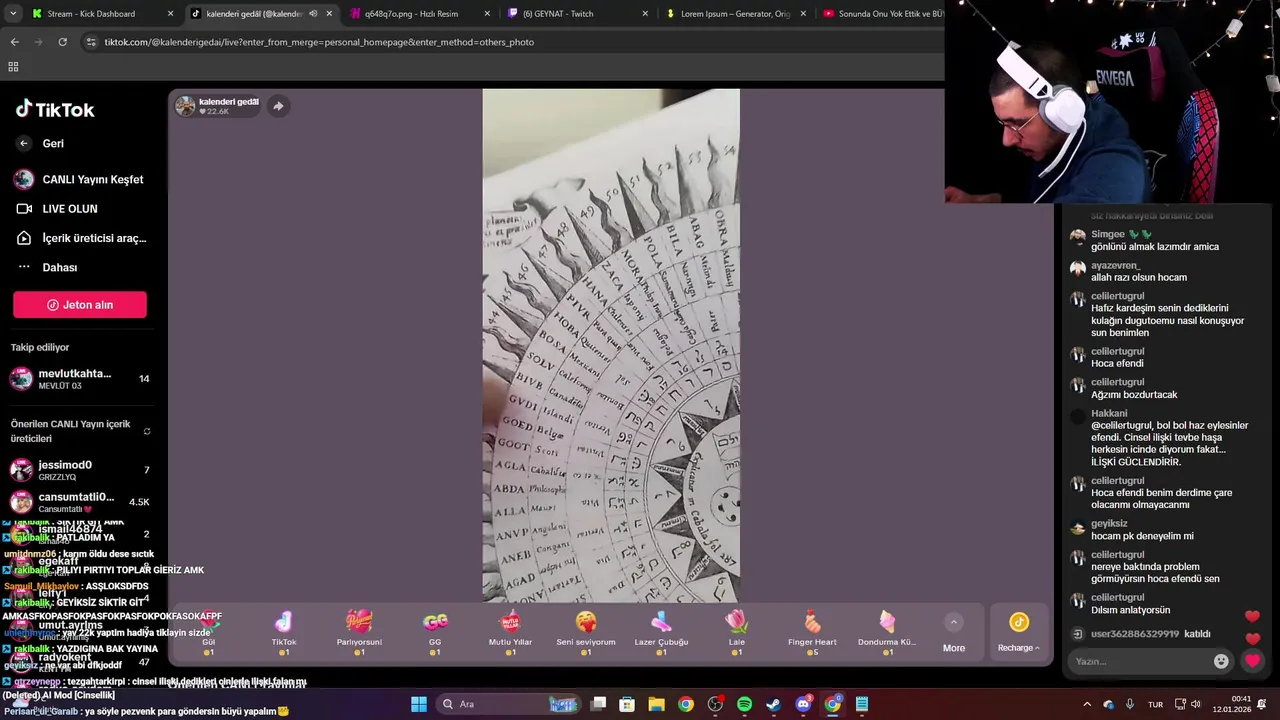The height and width of the screenshot is (720, 1280).
Task: Open CANLI Yayını Keşfet
Action: [80, 180]
